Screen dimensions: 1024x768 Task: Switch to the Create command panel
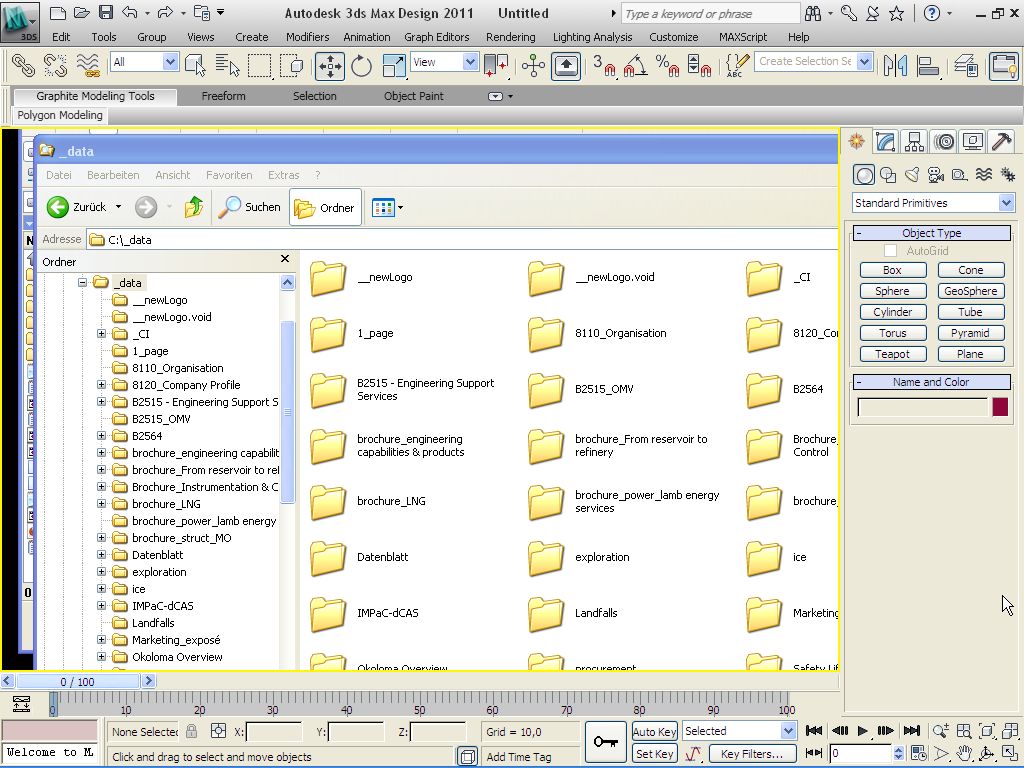856,141
